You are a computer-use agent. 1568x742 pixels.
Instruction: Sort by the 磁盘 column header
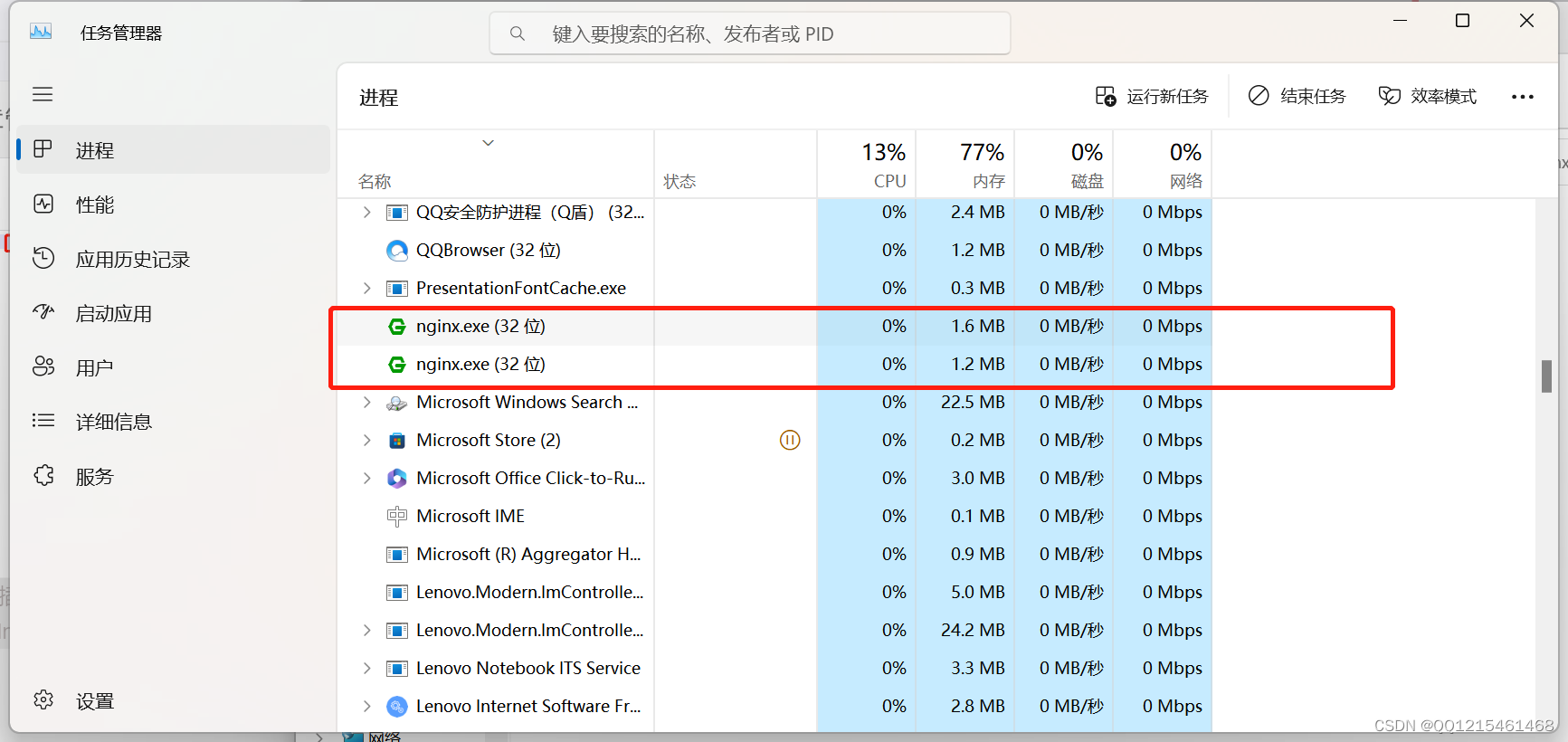1064,164
